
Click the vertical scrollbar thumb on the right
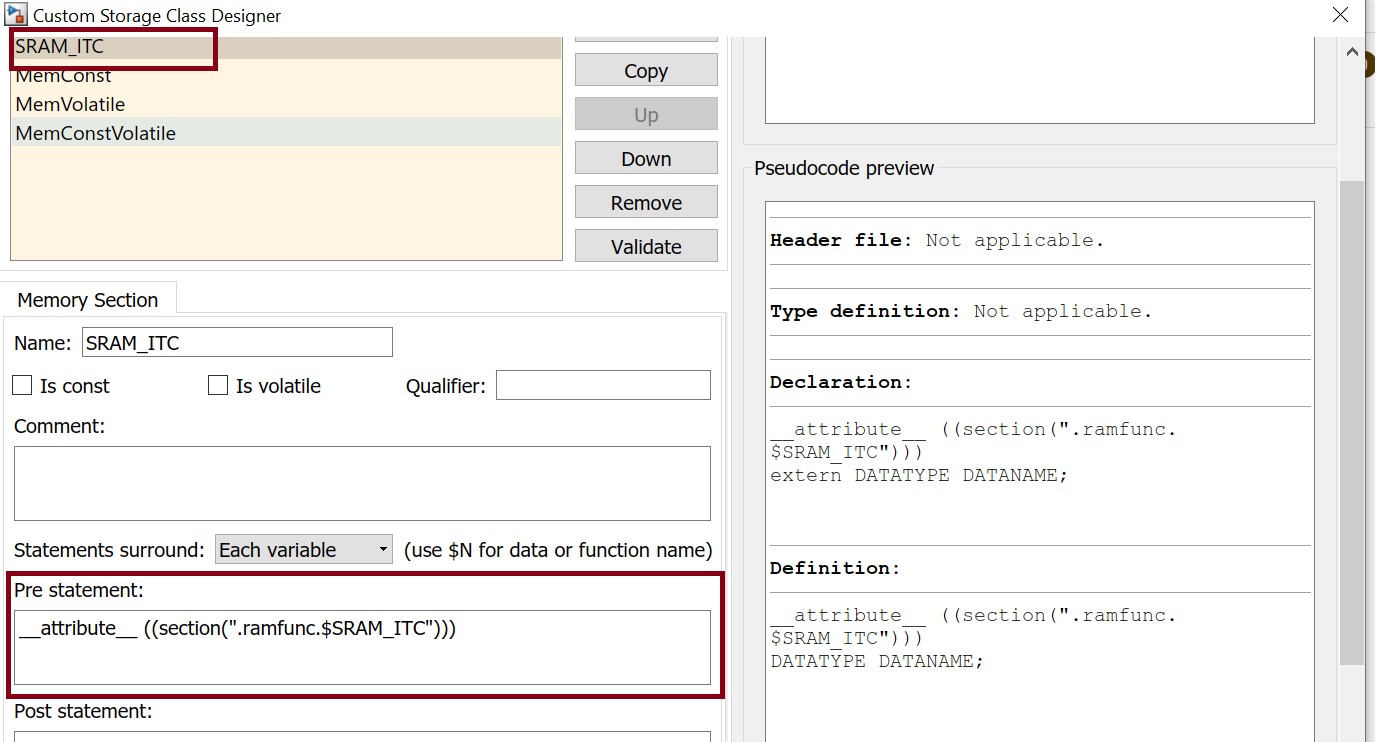[x=1352, y=420]
